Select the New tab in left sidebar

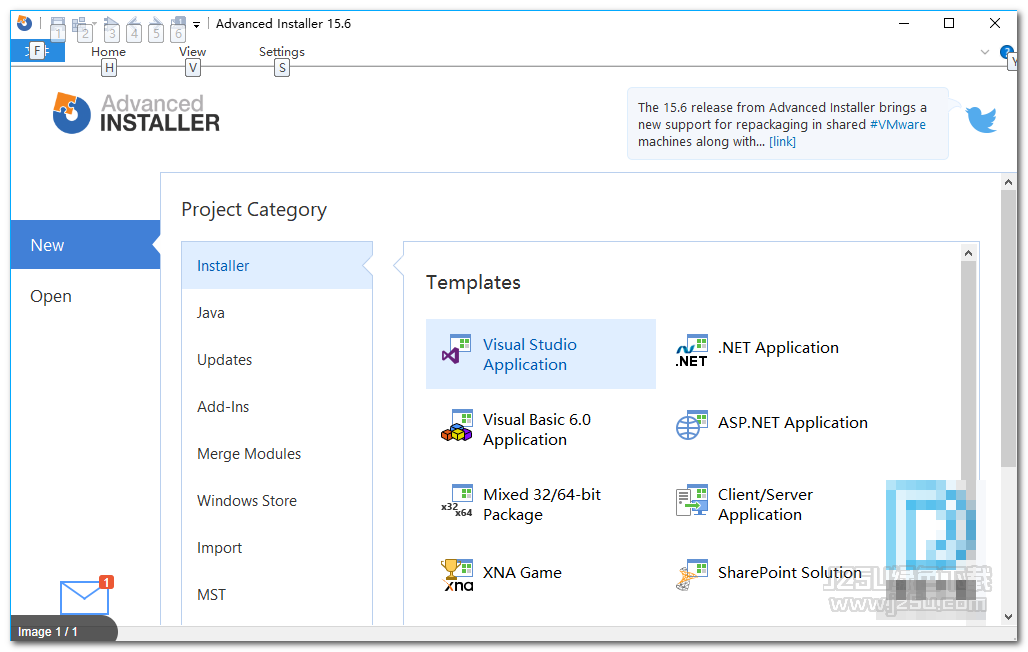click(x=85, y=245)
